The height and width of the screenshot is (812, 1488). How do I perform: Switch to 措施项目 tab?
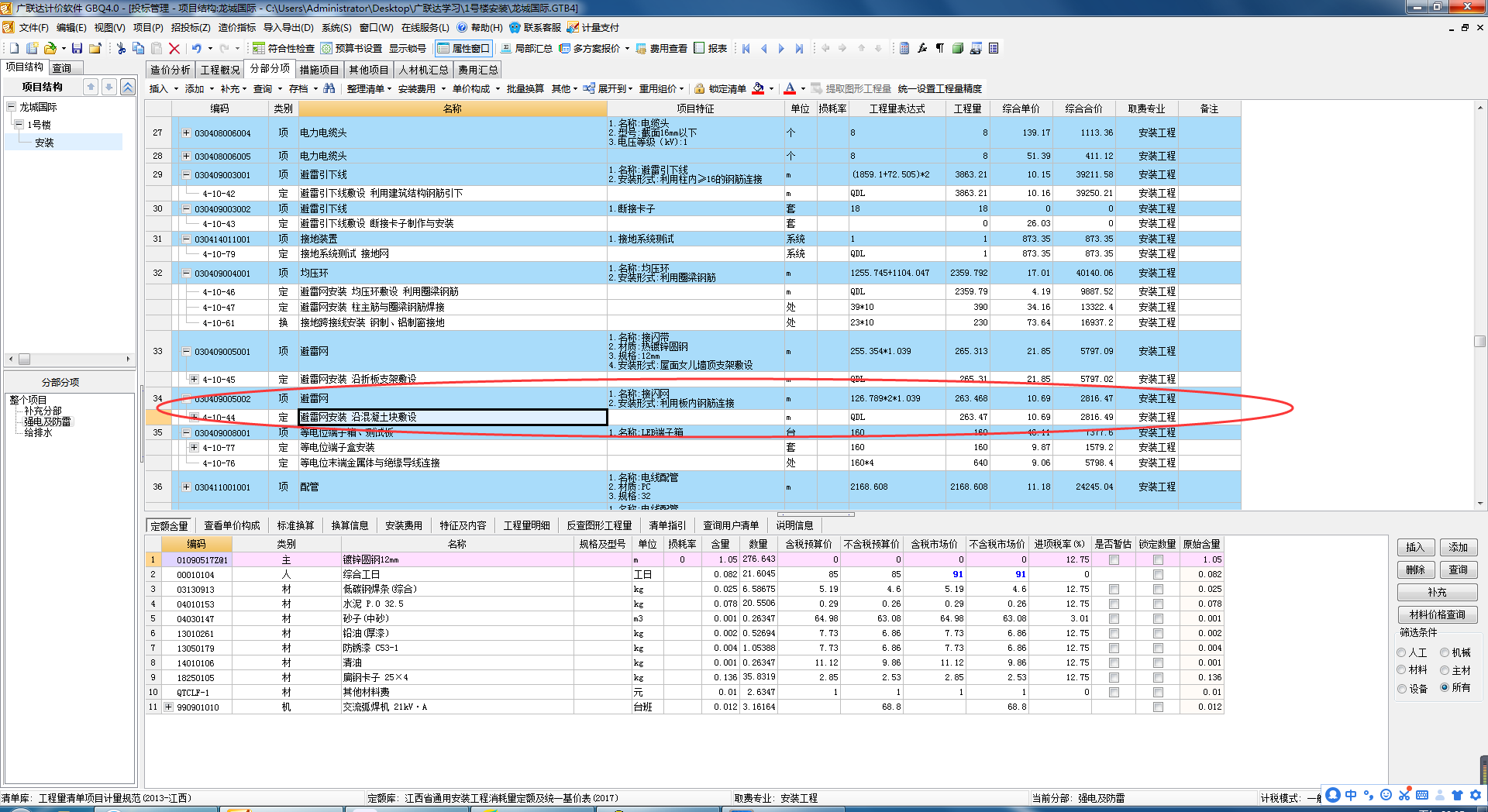pyautogui.click(x=319, y=70)
